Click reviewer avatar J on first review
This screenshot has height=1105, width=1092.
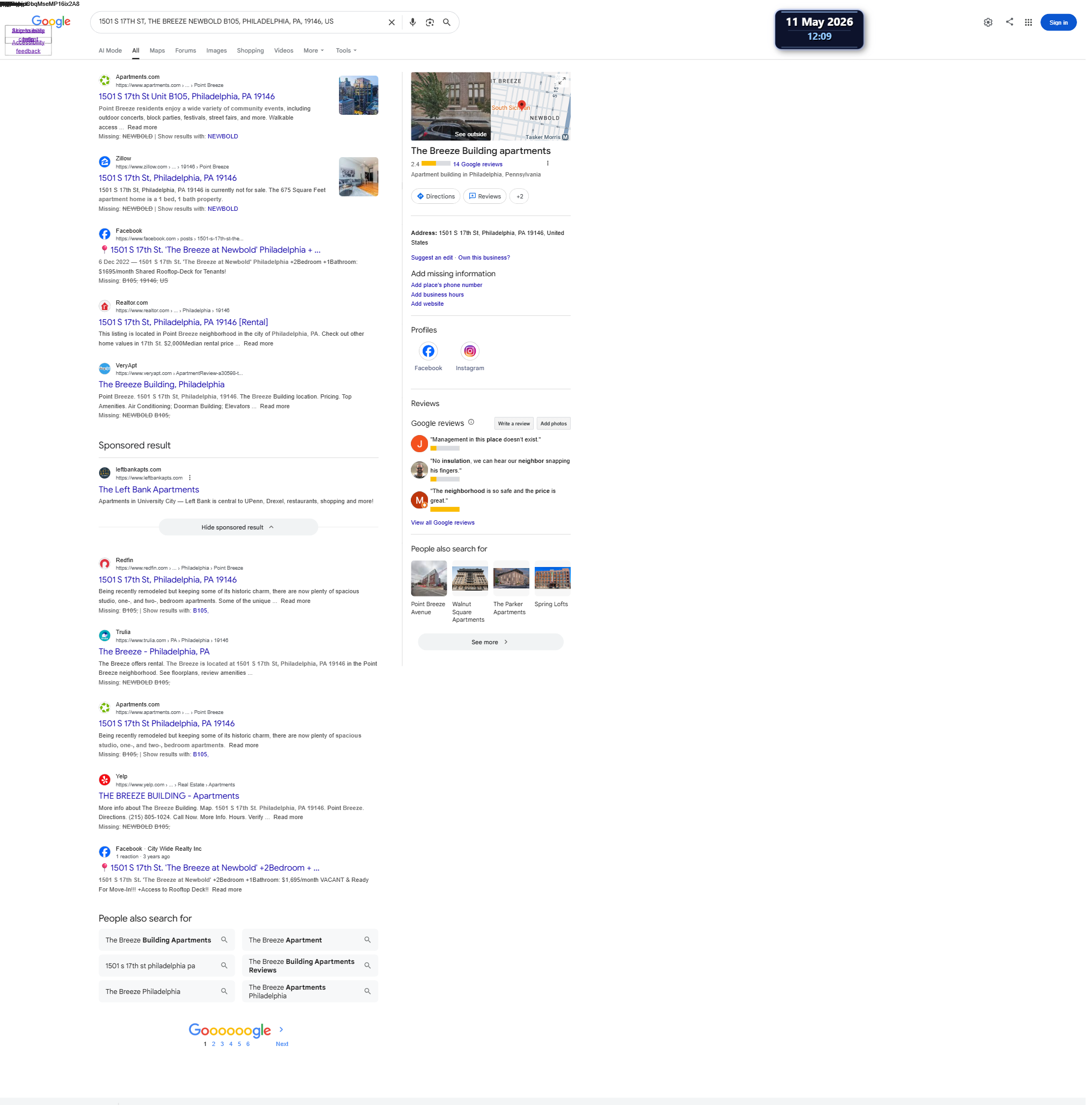point(419,444)
